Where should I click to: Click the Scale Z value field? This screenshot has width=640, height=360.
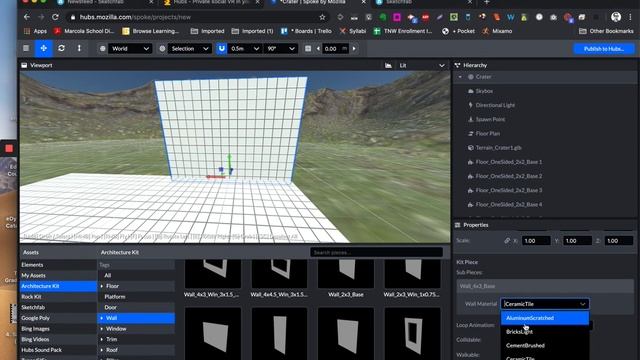coord(618,241)
